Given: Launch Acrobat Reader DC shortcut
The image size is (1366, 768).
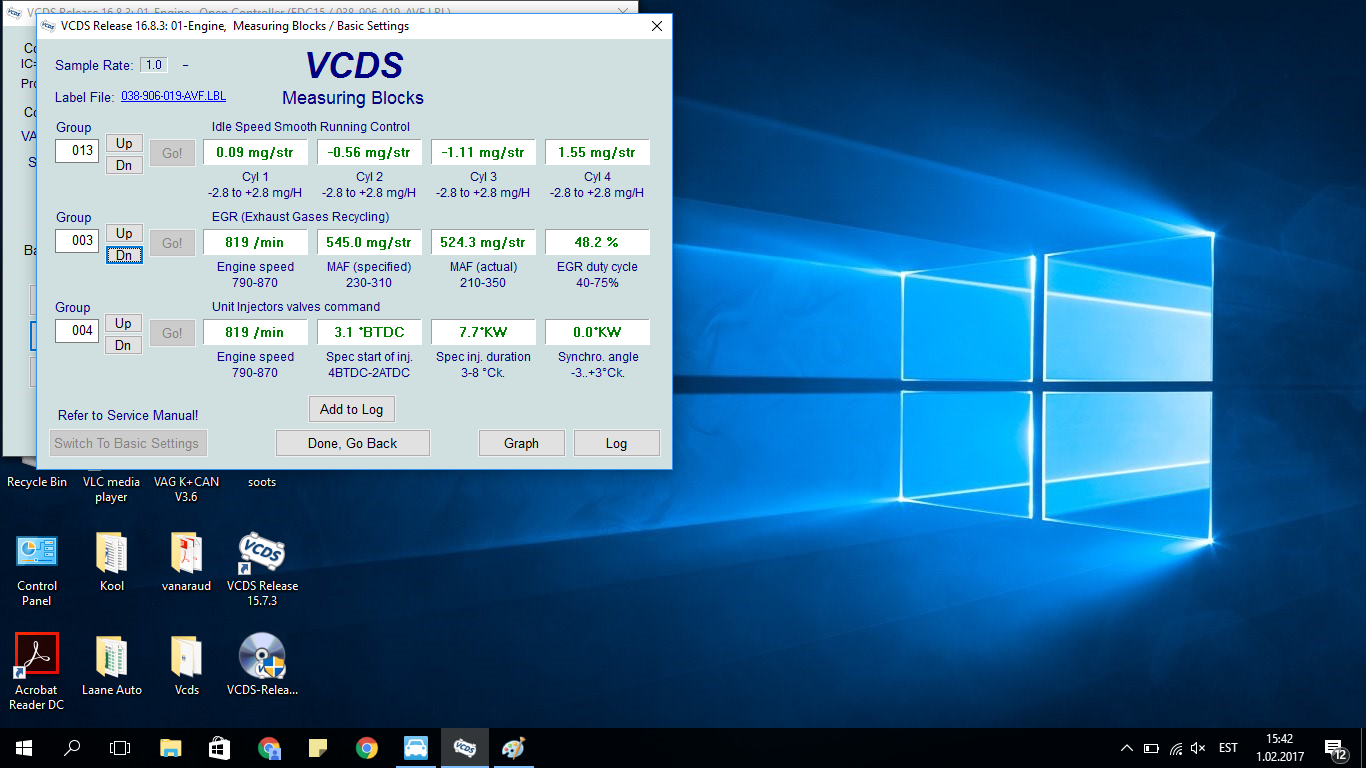Looking at the screenshot, I should 37,671.
